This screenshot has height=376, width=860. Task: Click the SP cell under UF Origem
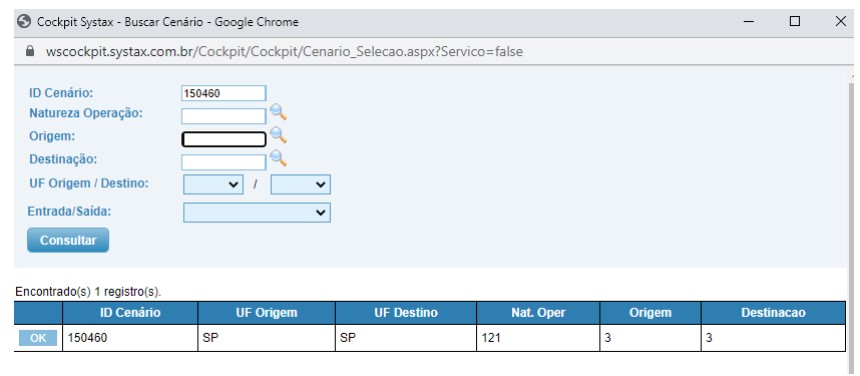267,338
